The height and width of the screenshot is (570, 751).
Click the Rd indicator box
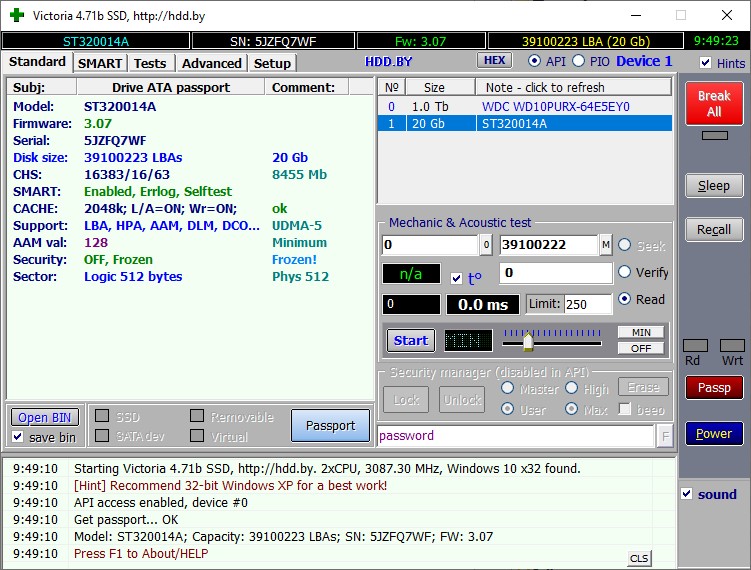click(x=695, y=345)
